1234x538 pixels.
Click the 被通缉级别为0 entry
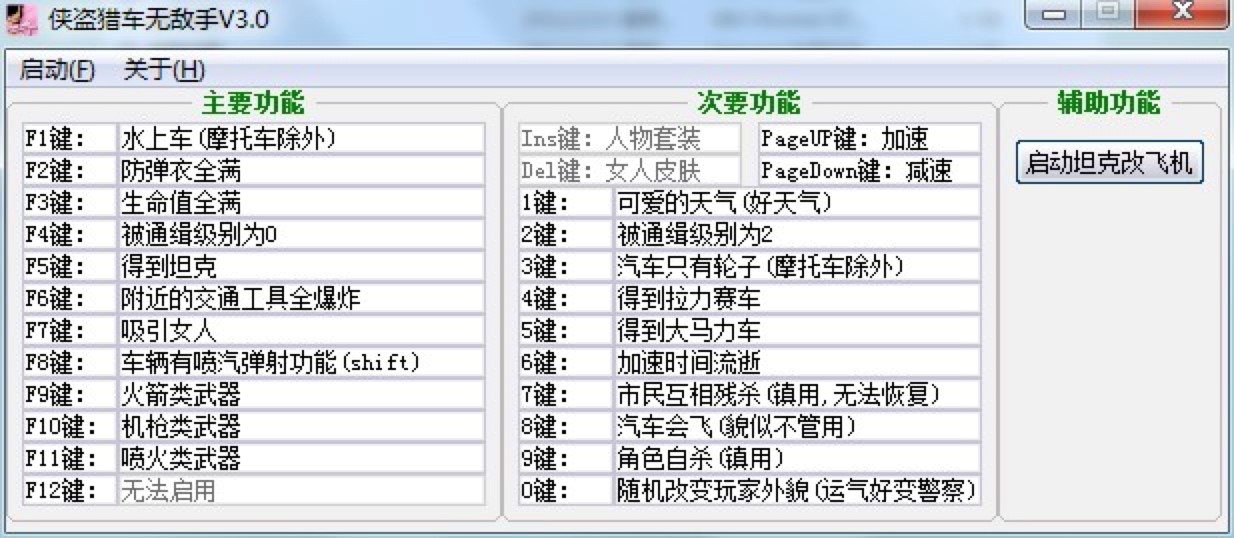point(301,235)
